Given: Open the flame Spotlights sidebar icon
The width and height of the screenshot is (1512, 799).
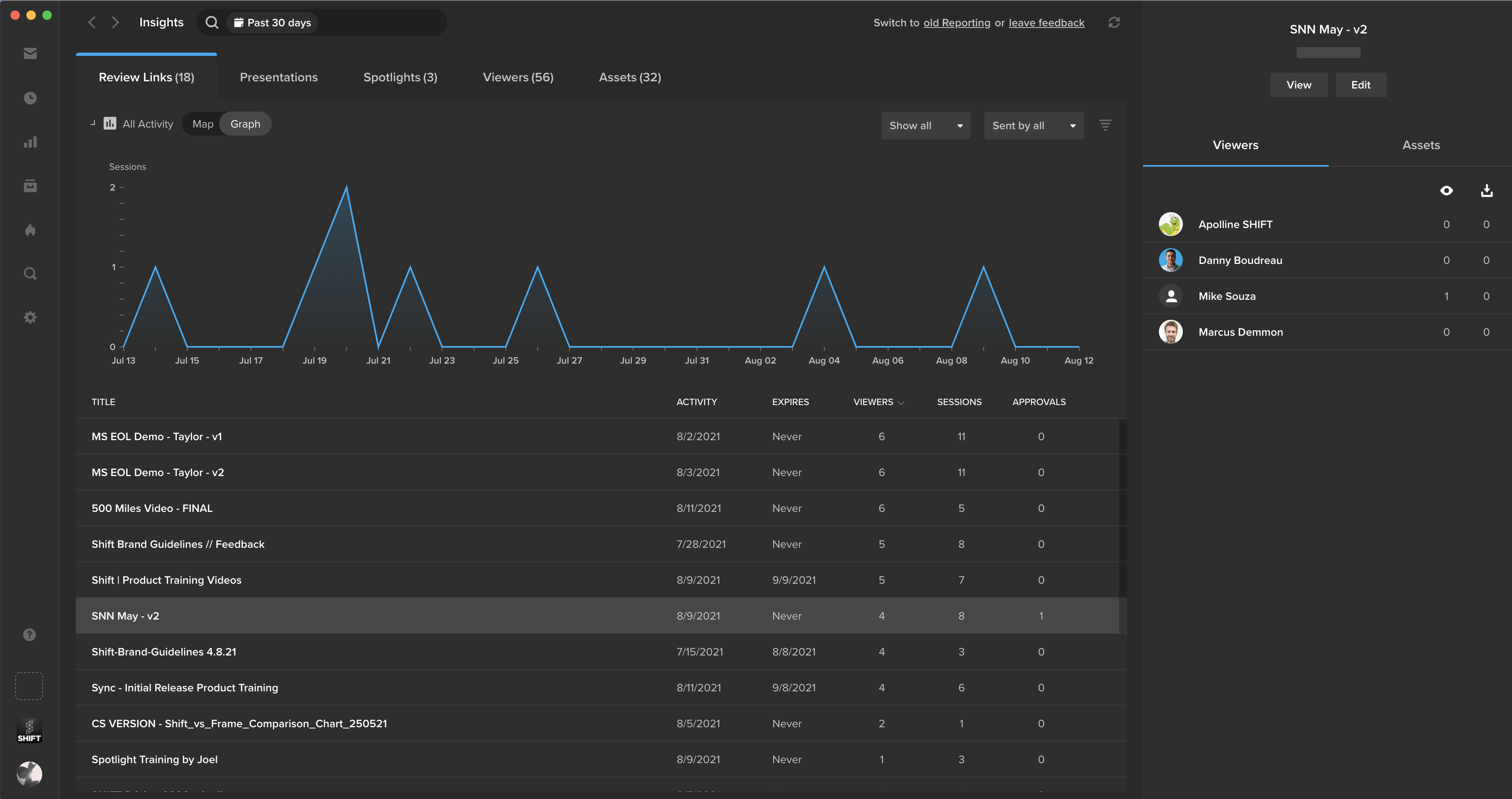Looking at the screenshot, I should pyautogui.click(x=30, y=230).
